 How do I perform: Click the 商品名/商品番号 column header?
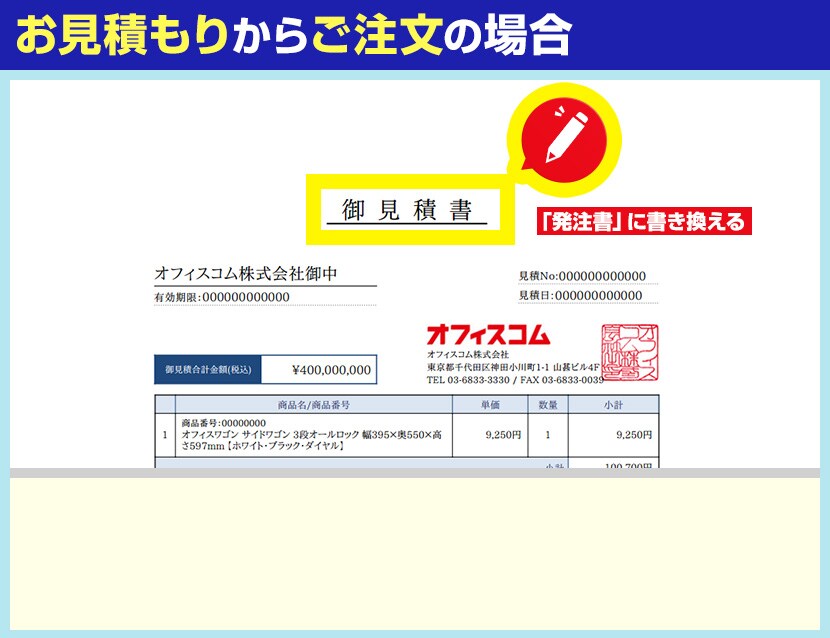[314, 405]
